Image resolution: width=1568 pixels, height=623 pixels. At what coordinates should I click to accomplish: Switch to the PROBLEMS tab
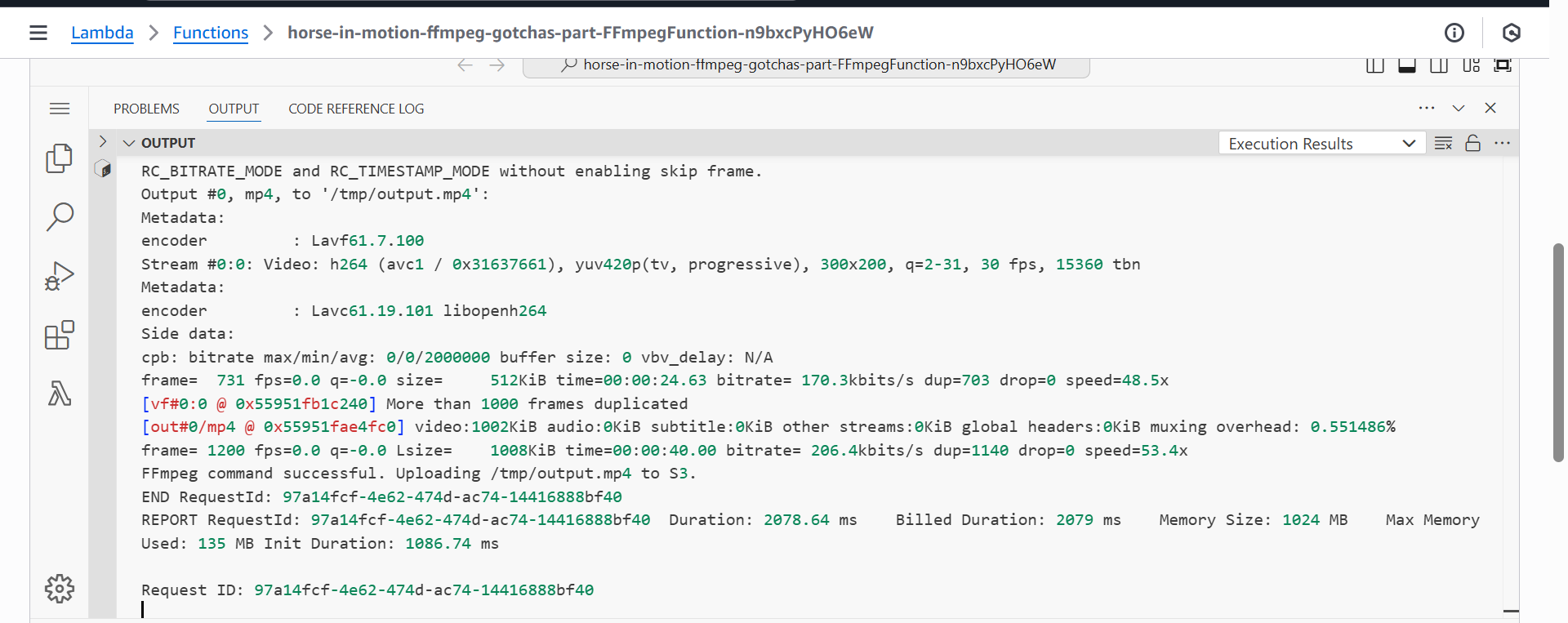(x=146, y=109)
